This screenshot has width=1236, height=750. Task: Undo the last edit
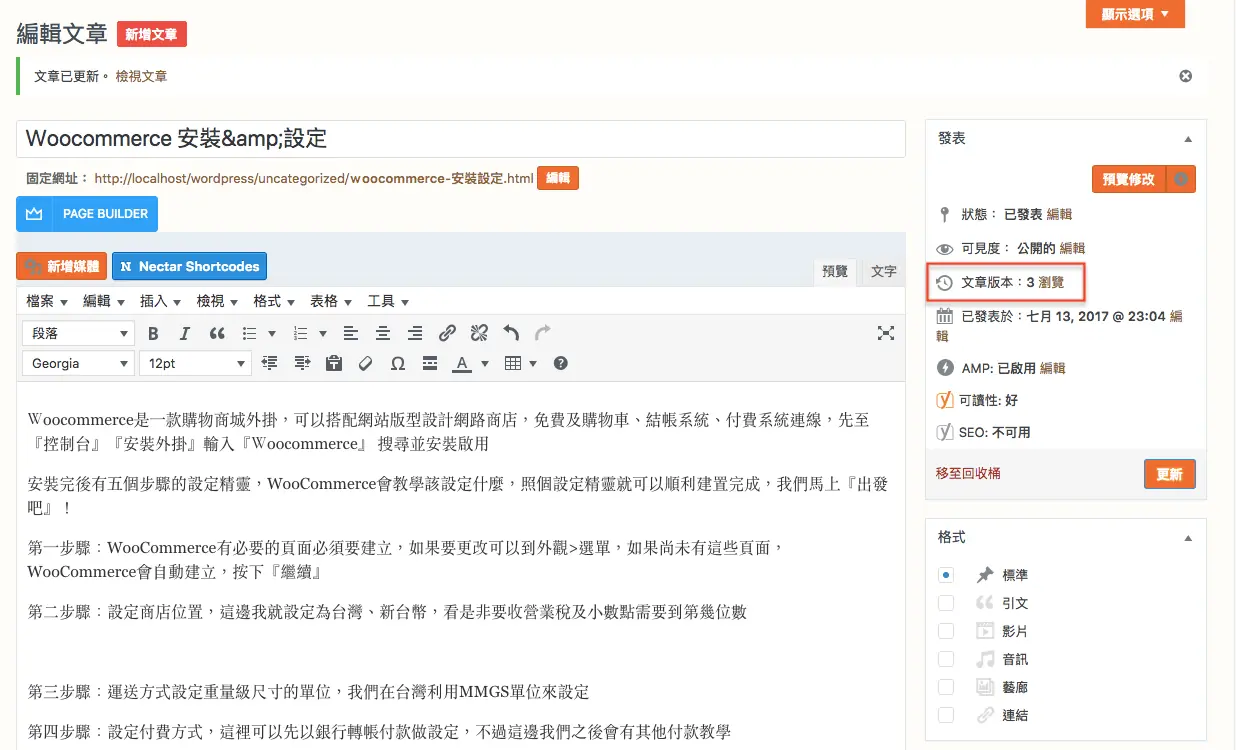click(511, 333)
